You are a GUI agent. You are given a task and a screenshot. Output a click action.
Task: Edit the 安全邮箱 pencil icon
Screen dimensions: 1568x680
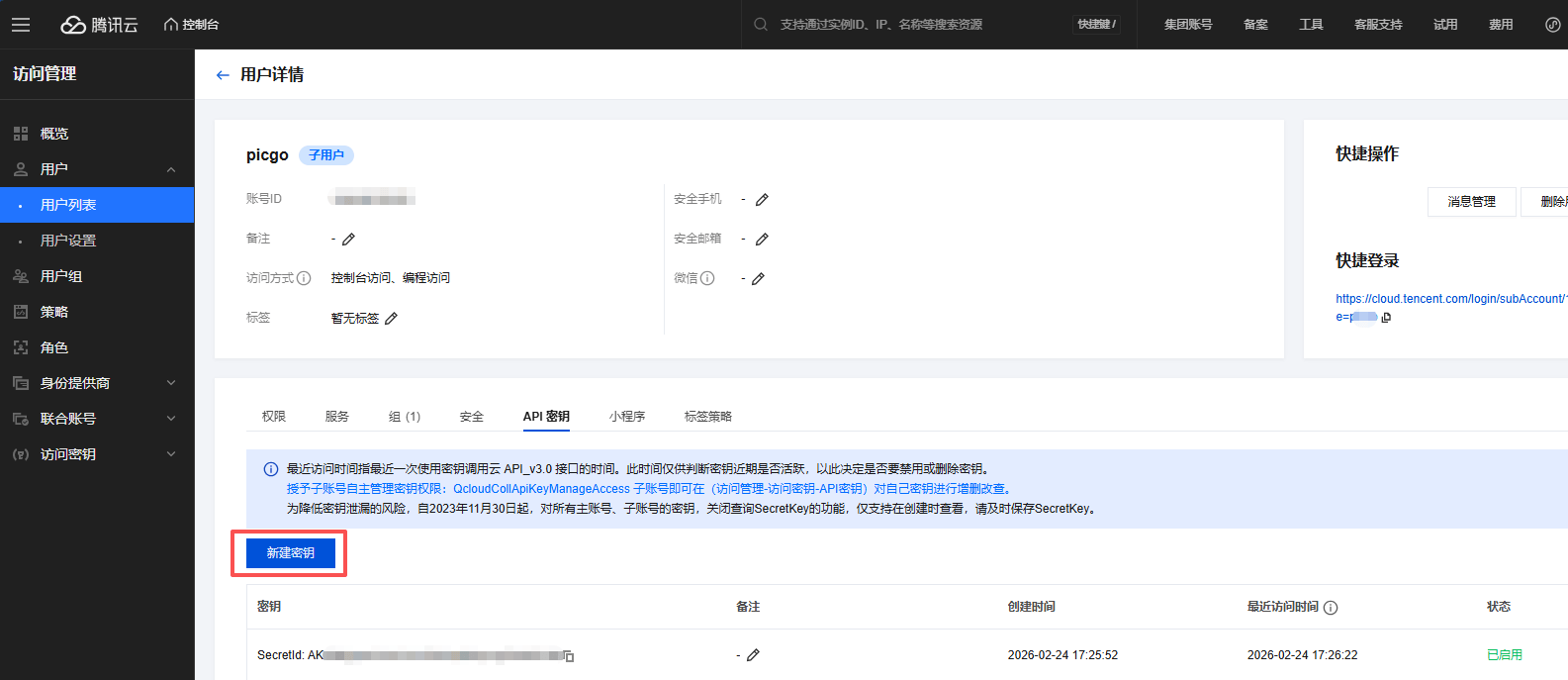(x=762, y=240)
